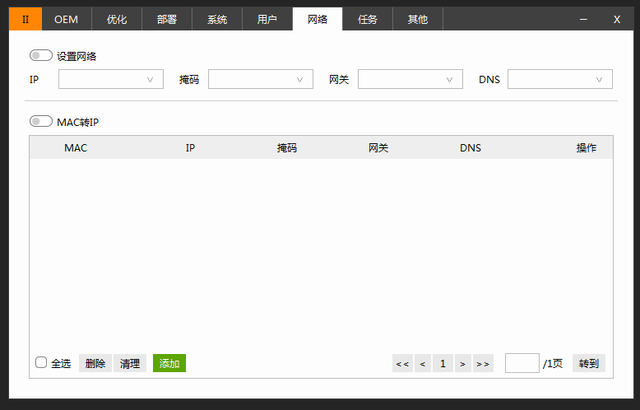
Task: Click the 掩码 column header in table
Action: point(287,148)
